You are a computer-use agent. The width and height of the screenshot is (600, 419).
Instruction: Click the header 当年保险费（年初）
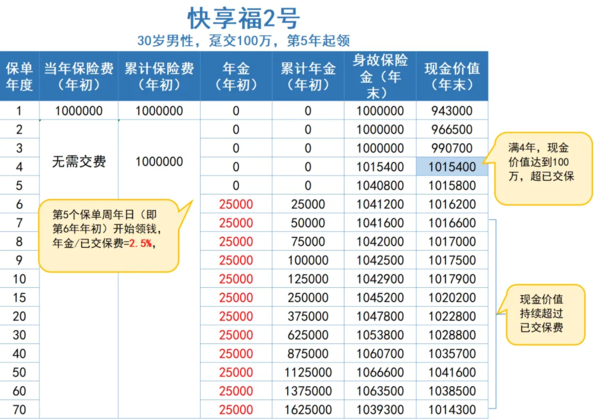point(79,77)
